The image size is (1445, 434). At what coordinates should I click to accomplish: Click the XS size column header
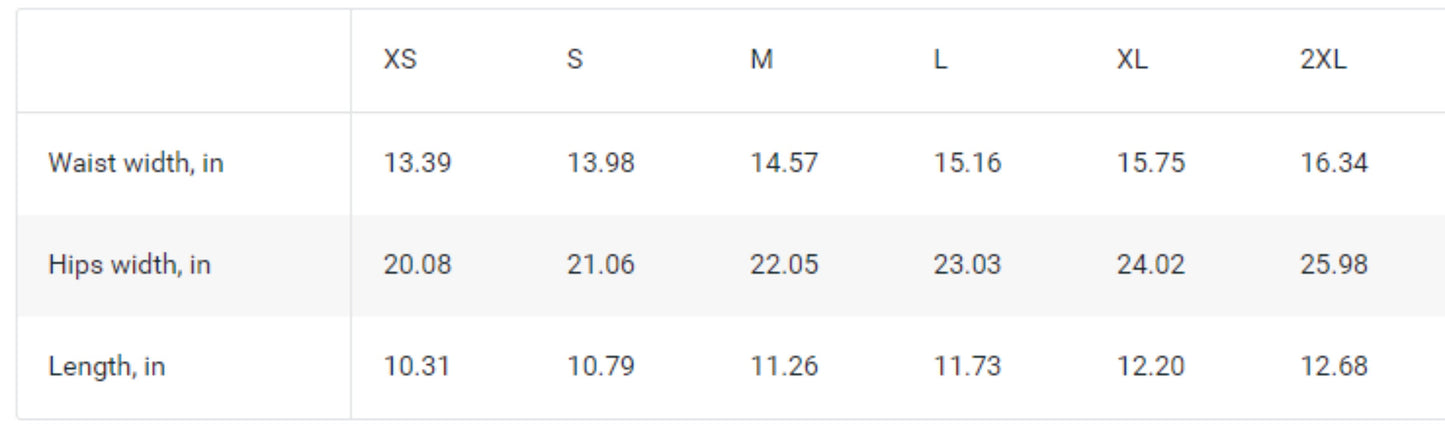pyautogui.click(x=400, y=60)
